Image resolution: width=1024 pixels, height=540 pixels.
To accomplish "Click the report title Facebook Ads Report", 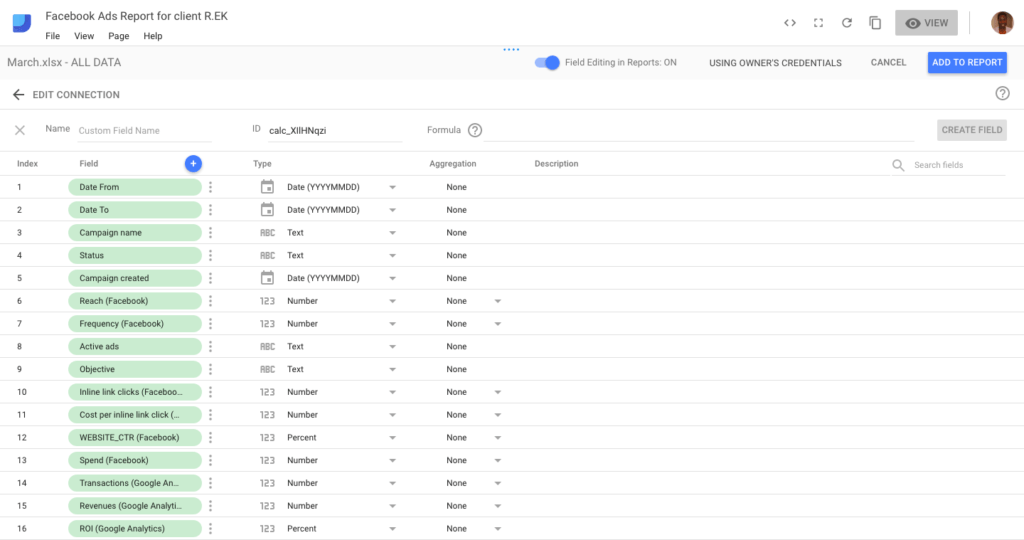I will point(136,16).
